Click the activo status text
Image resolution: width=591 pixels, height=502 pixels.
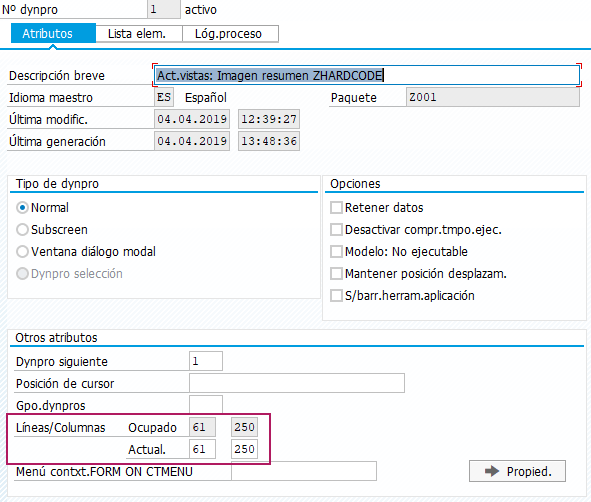coord(201,9)
